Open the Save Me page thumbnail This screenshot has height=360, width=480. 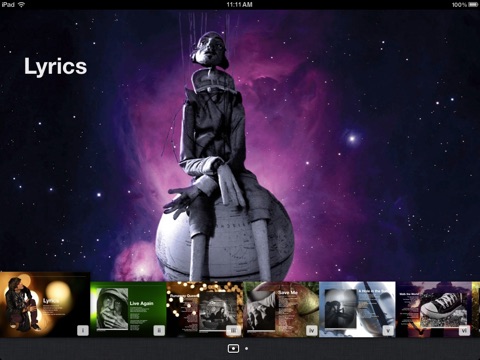281,309
